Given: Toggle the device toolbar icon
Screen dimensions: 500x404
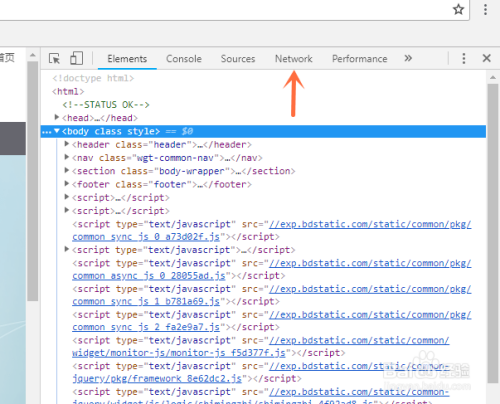Looking at the screenshot, I should tap(76, 58).
